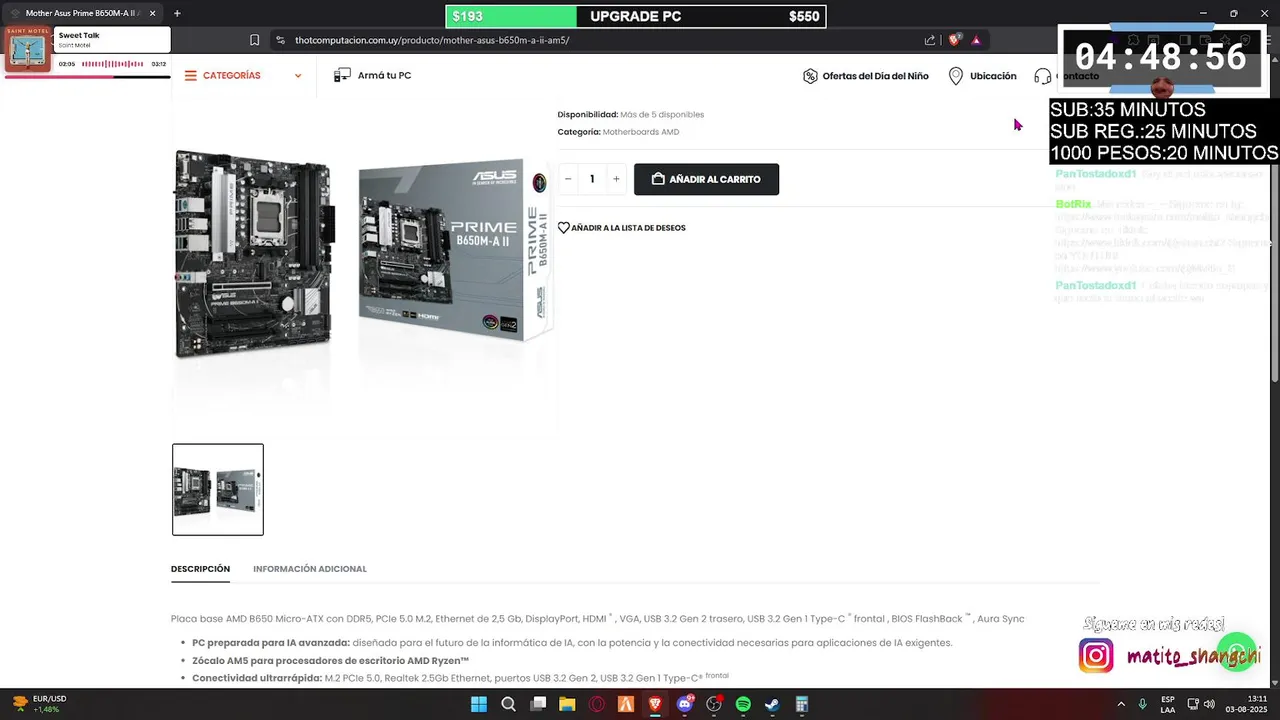Open a new browser tab
The height and width of the screenshot is (720, 1280).
pyautogui.click(x=177, y=13)
